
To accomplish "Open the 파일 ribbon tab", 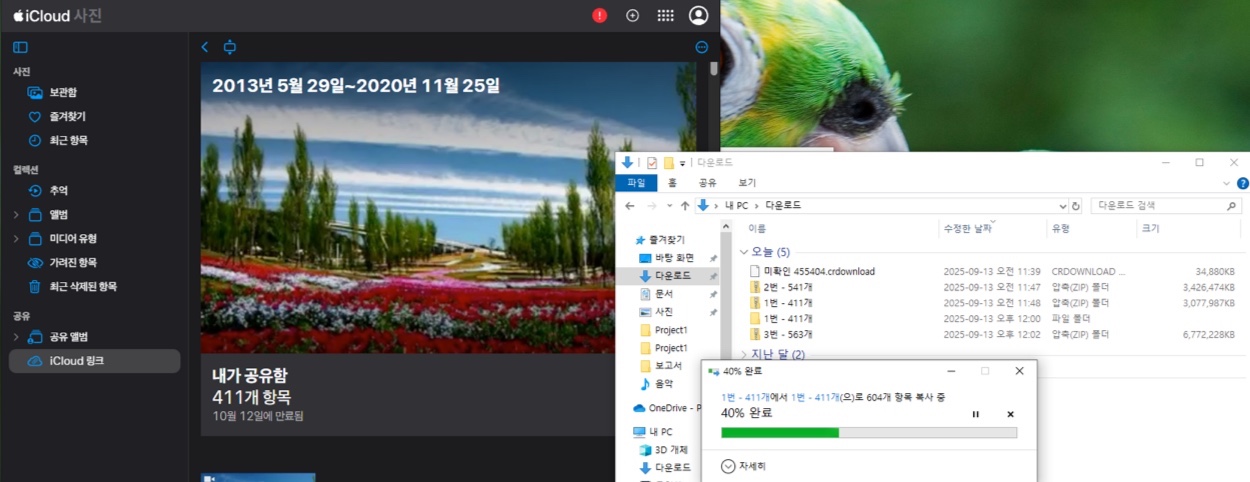I will (x=636, y=183).
